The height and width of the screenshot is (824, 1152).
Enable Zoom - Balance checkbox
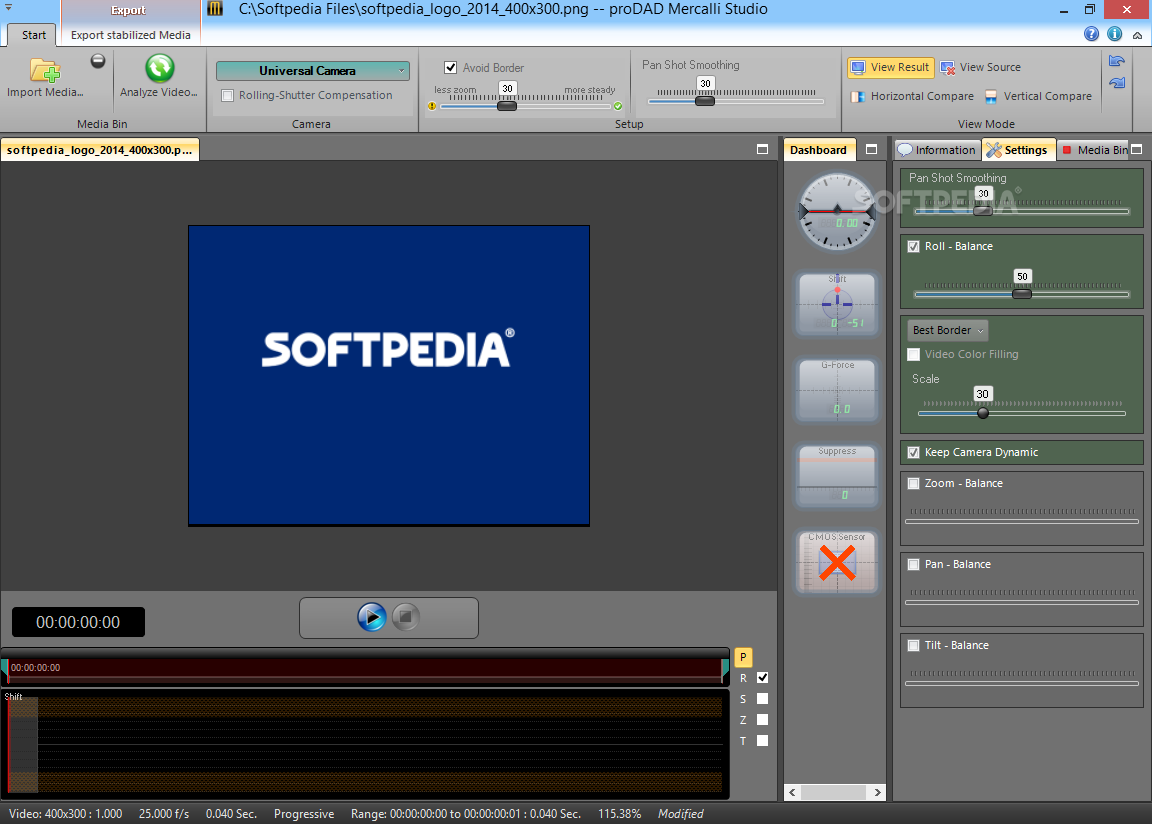[x=913, y=483]
